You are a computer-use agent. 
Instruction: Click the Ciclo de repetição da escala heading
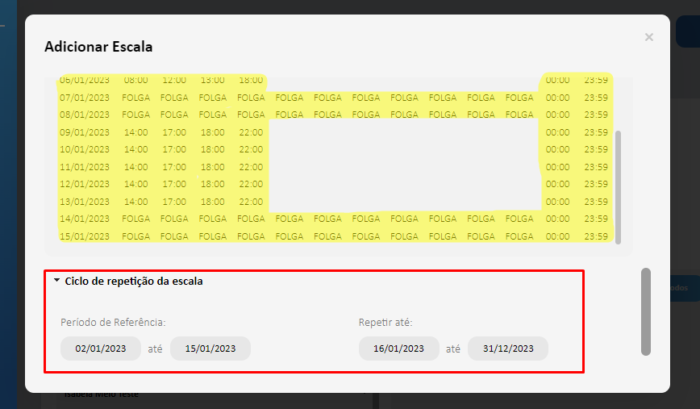(x=133, y=281)
